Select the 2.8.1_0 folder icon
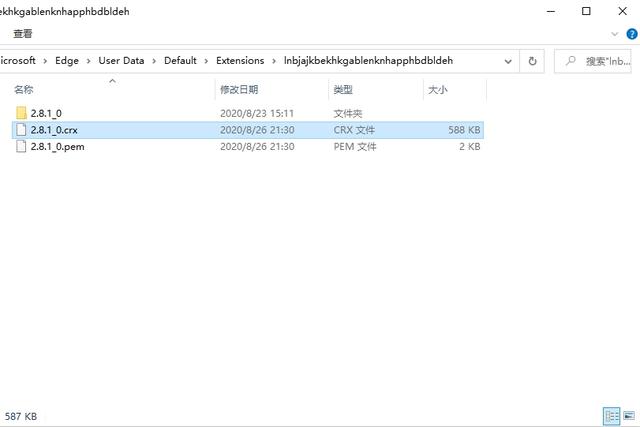This screenshot has width=640, height=427. tap(22, 113)
